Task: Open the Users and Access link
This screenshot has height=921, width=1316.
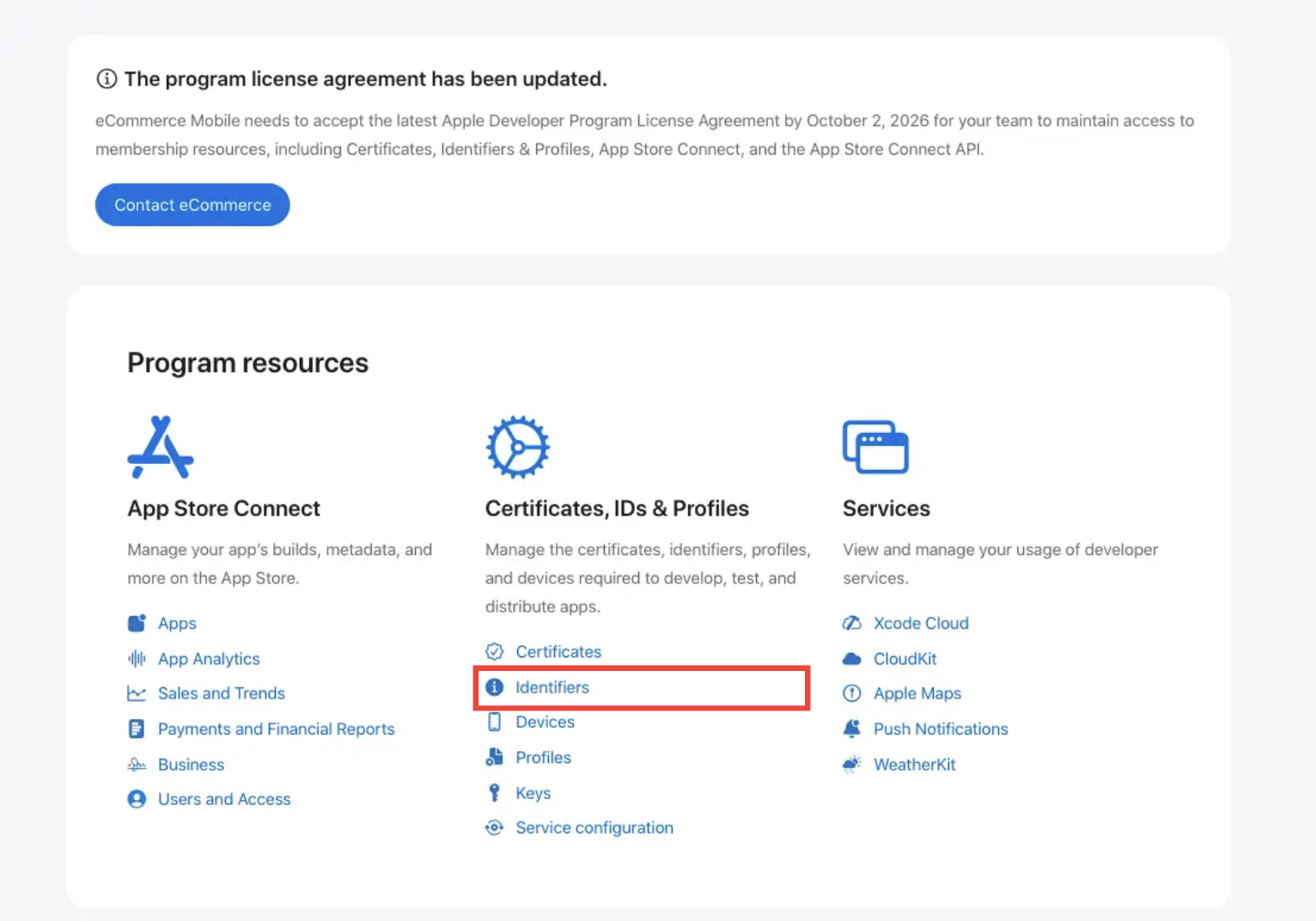Action: click(x=224, y=799)
